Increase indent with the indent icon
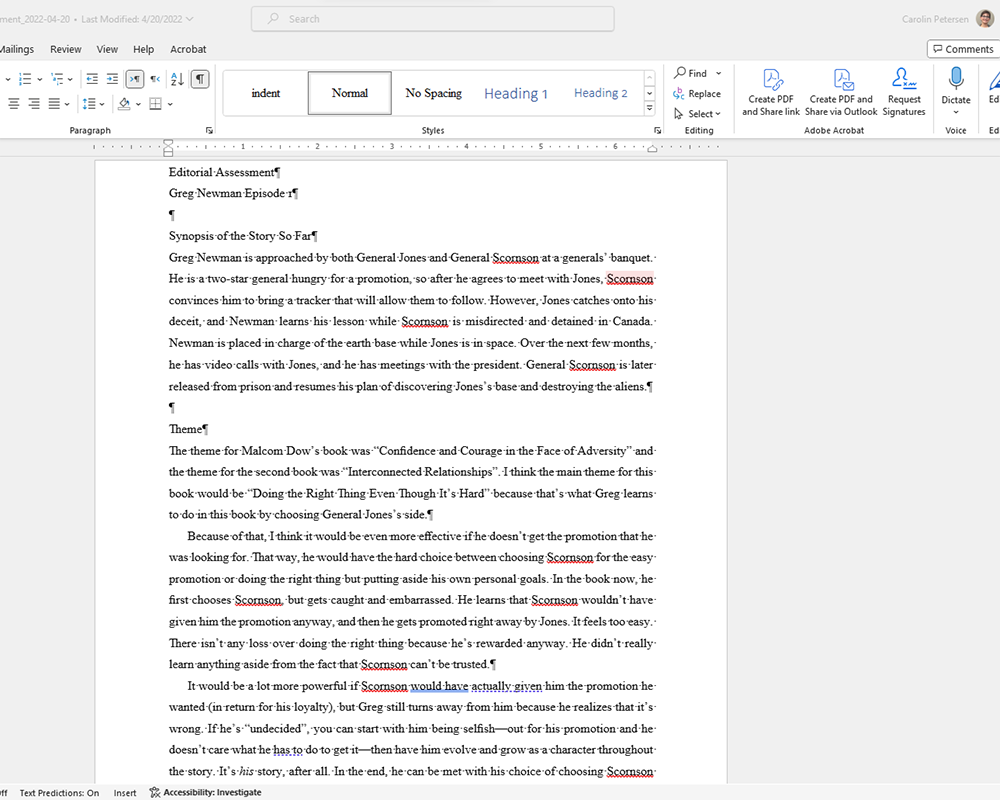 (112, 79)
